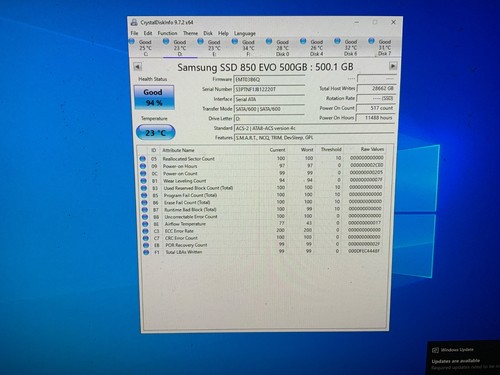
Task: Click the CrystalDiskInfo title bar app icon
Action: click(134, 22)
